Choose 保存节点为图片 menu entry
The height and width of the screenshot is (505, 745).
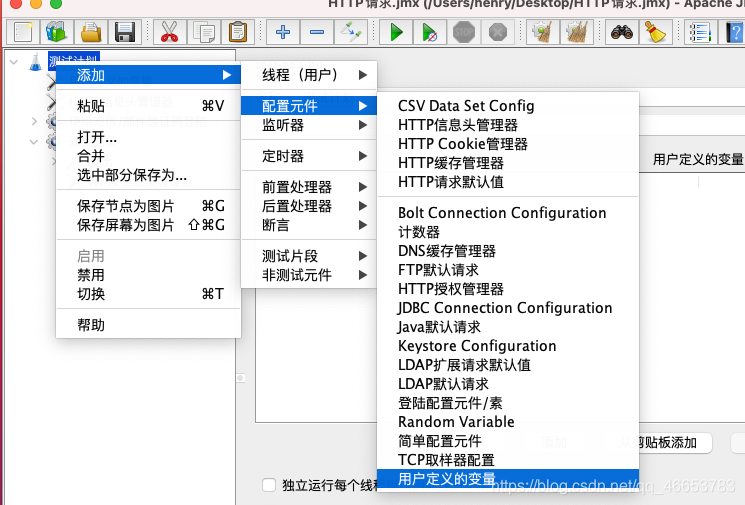(148, 206)
